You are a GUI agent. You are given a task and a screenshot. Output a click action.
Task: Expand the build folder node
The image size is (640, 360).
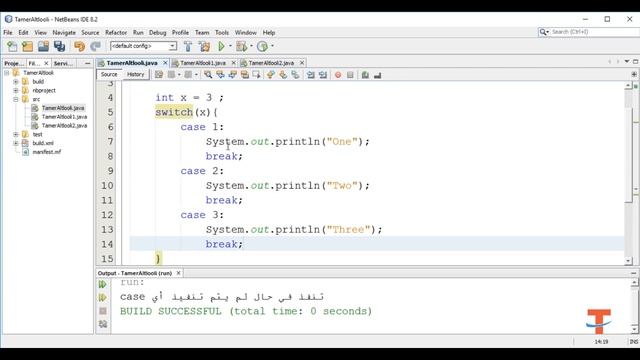point(16,82)
